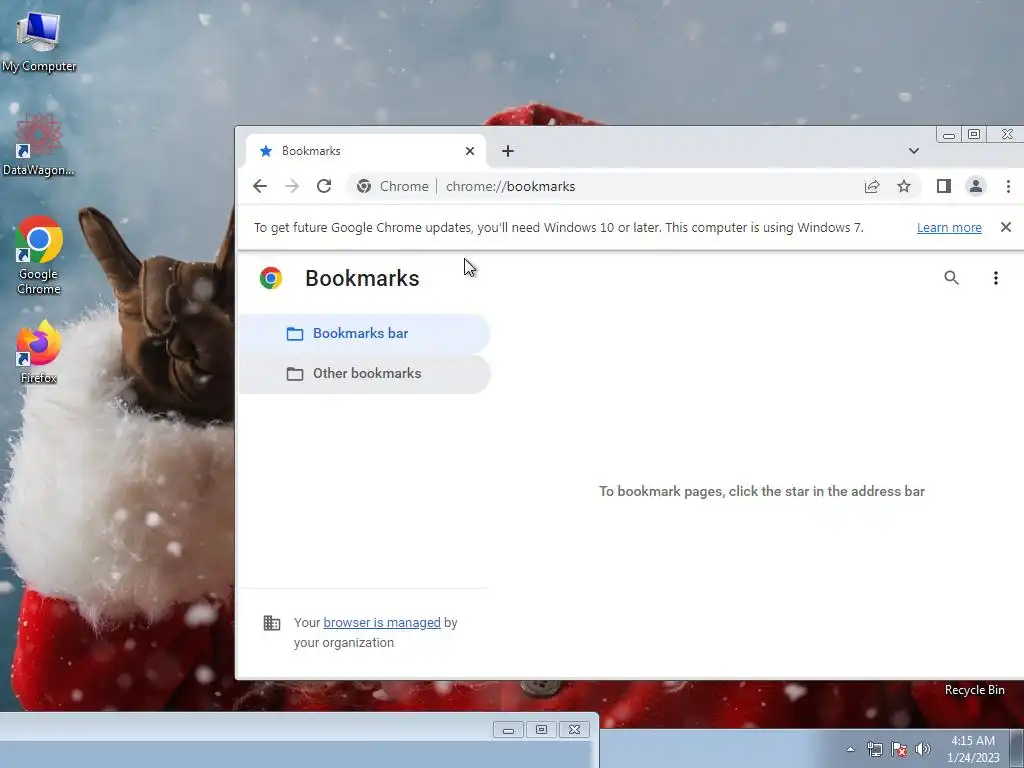Image resolution: width=1024 pixels, height=768 pixels.
Task: Click the organization building icon
Action: [x=272, y=622]
